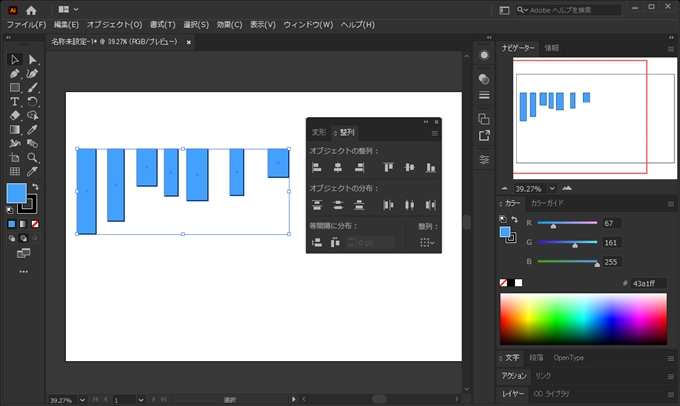Image resolution: width=680 pixels, height=406 pixels.
Task: Click horizontal distribute left icon
Action: [x=388, y=205]
